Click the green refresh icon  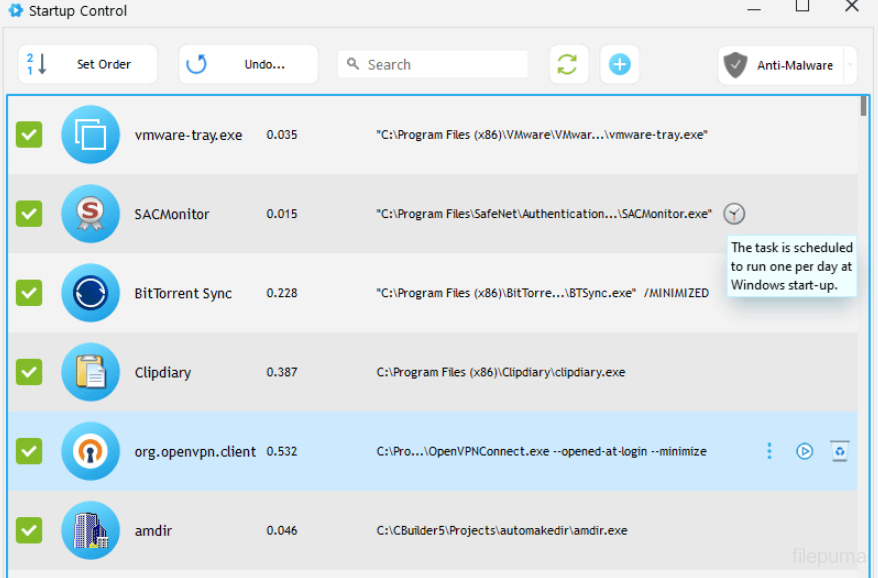tap(568, 64)
